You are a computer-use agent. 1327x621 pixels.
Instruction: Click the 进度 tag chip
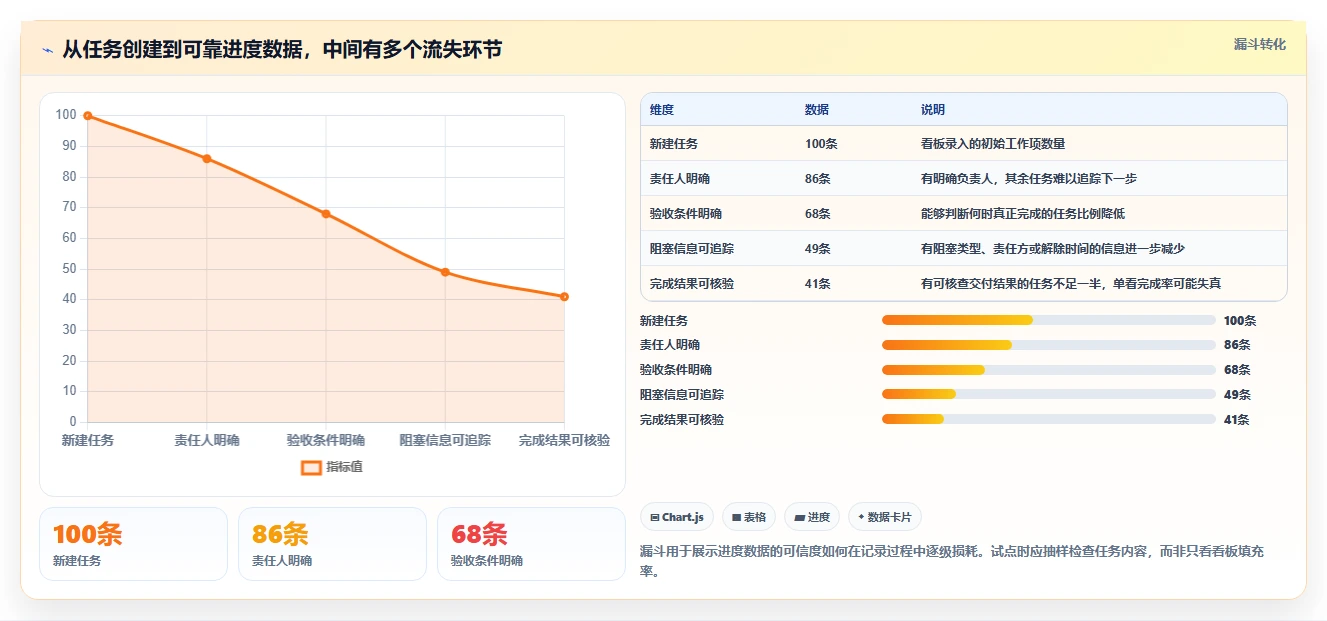812,517
